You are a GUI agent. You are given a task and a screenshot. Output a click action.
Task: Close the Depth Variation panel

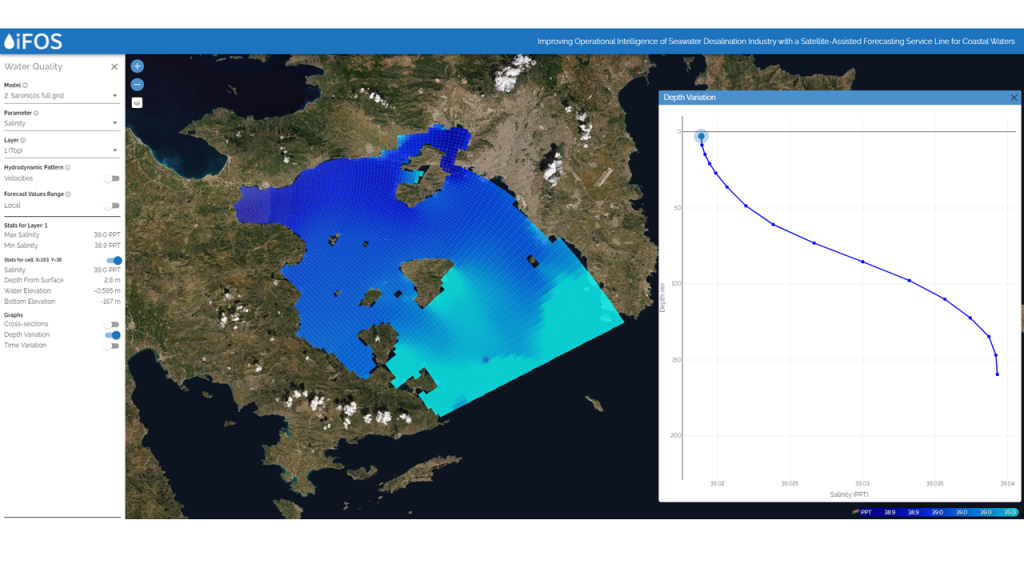pyautogui.click(x=1013, y=97)
